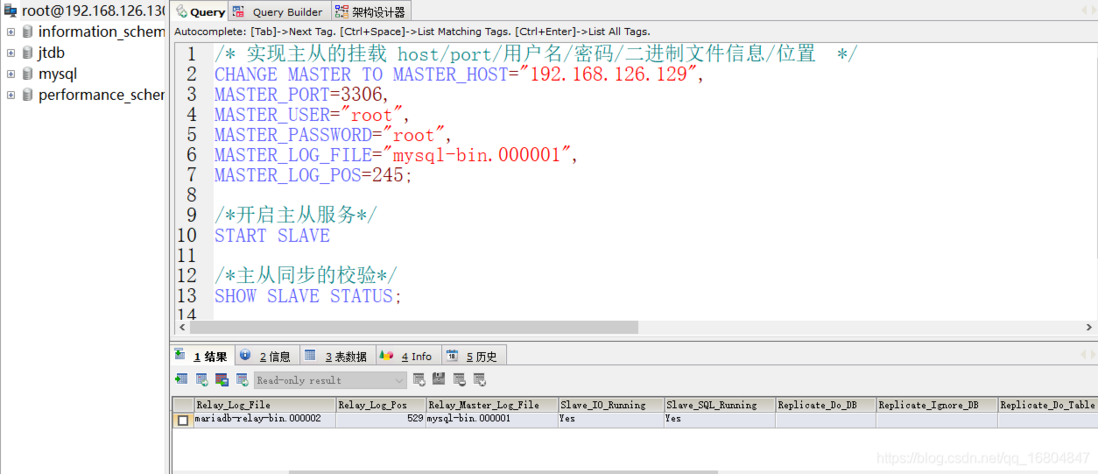This screenshot has height=474, width=1098.
Task: Click the Relay_Master_Log_File column header
Action: point(492,405)
